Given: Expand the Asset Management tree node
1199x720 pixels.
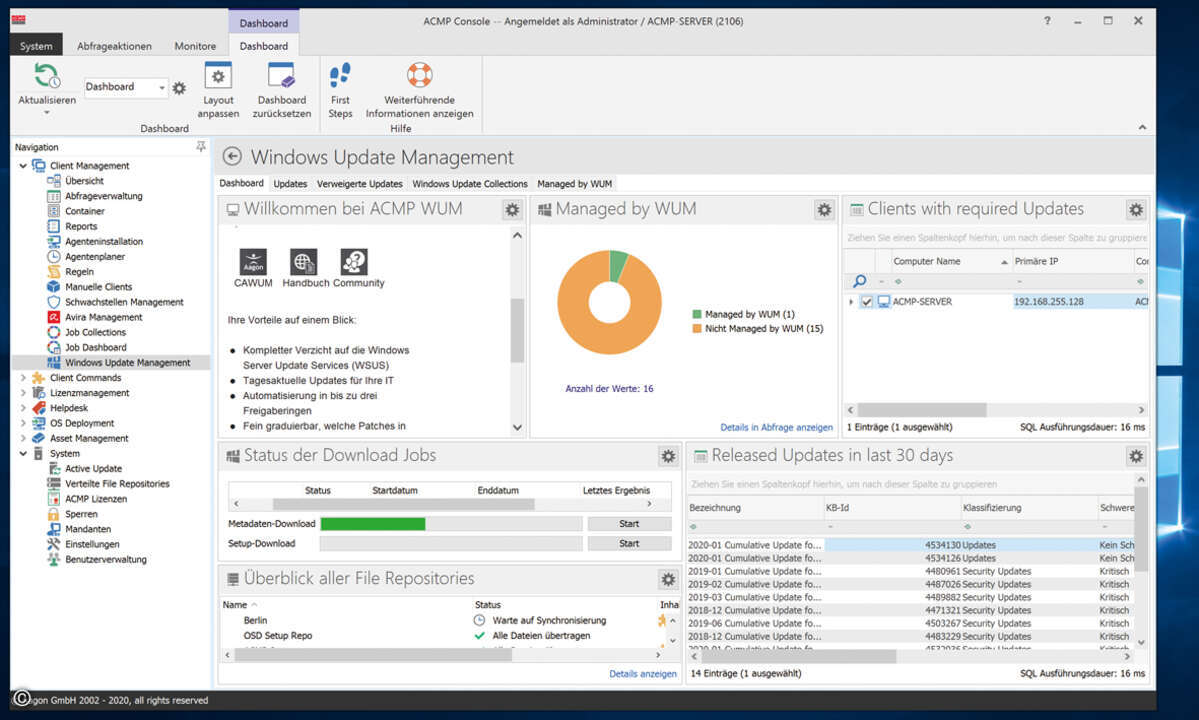Looking at the screenshot, I should 23,439.
